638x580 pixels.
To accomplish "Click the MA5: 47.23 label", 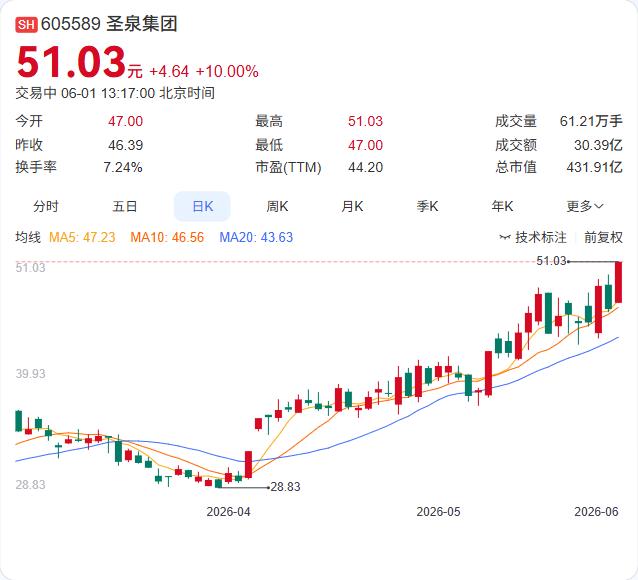I will click(x=82, y=237).
